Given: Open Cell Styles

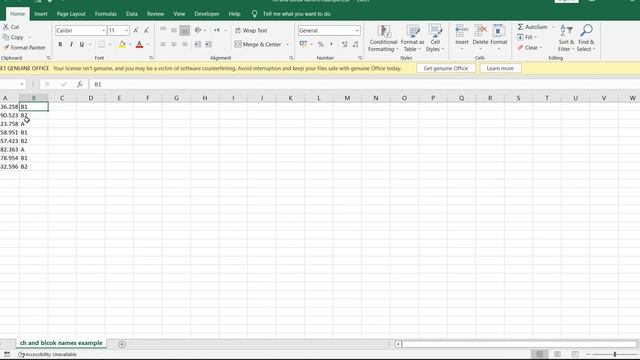Looking at the screenshot, I should coord(435,38).
